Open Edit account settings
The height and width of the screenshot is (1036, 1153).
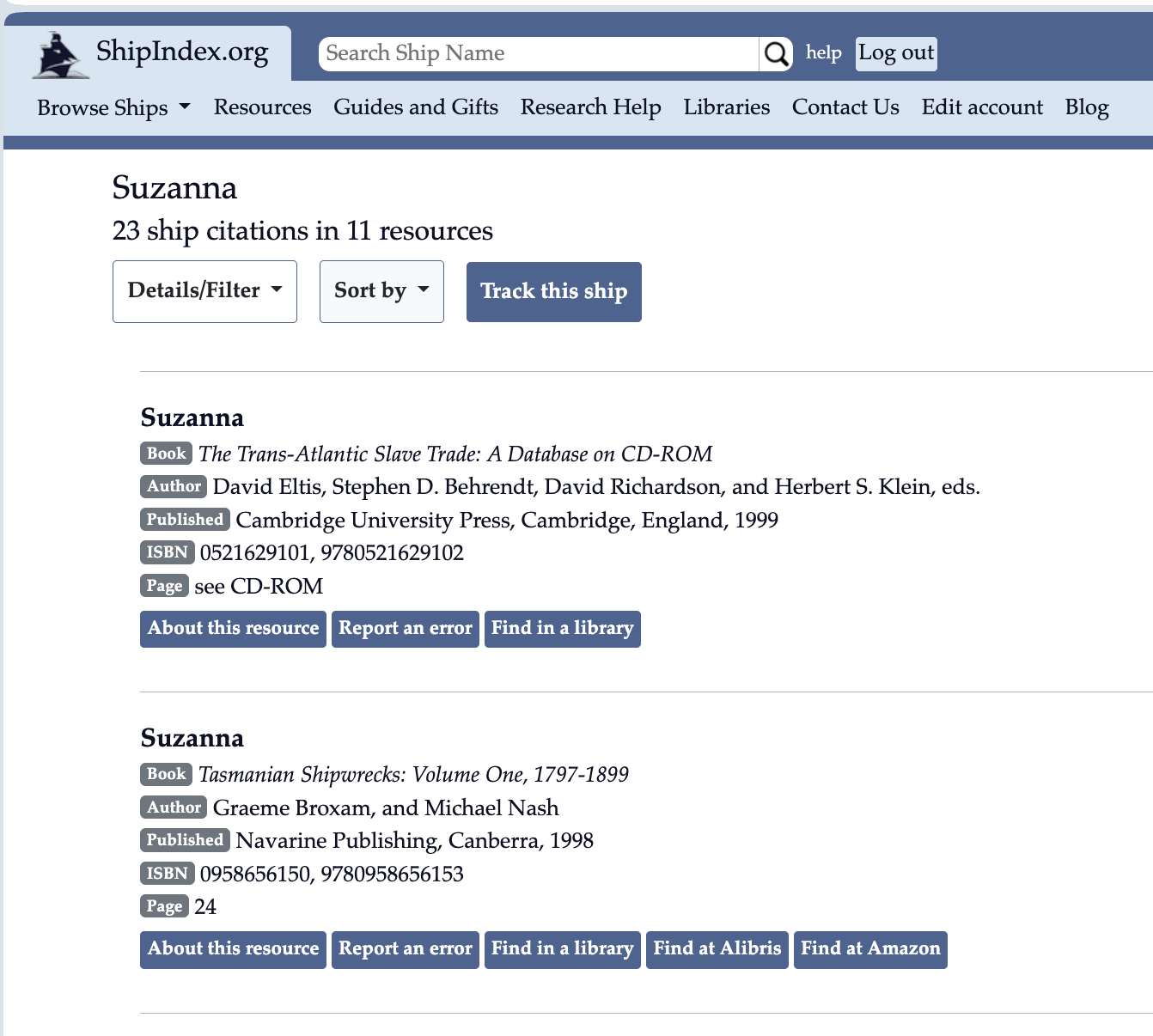[x=982, y=107]
